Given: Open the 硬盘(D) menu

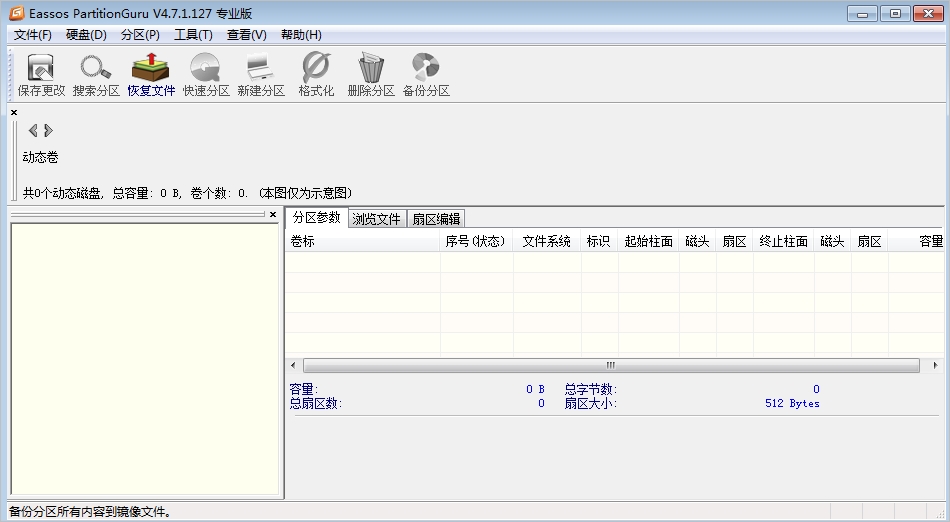Looking at the screenshot, I should click(86, 35).
